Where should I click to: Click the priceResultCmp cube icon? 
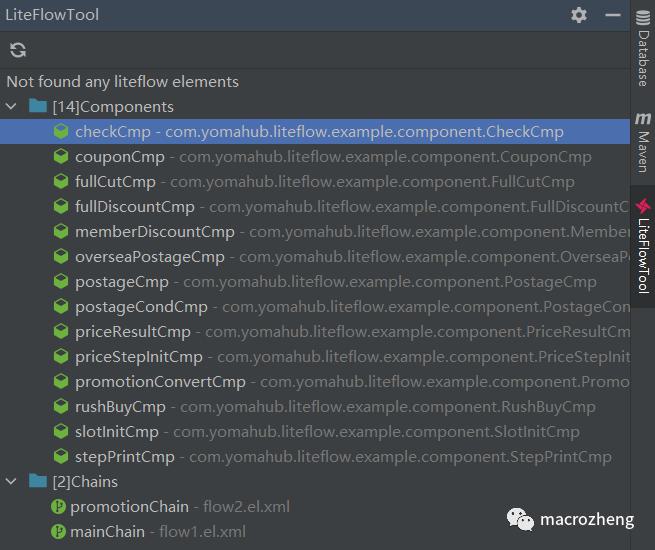(x=61, y=332)
